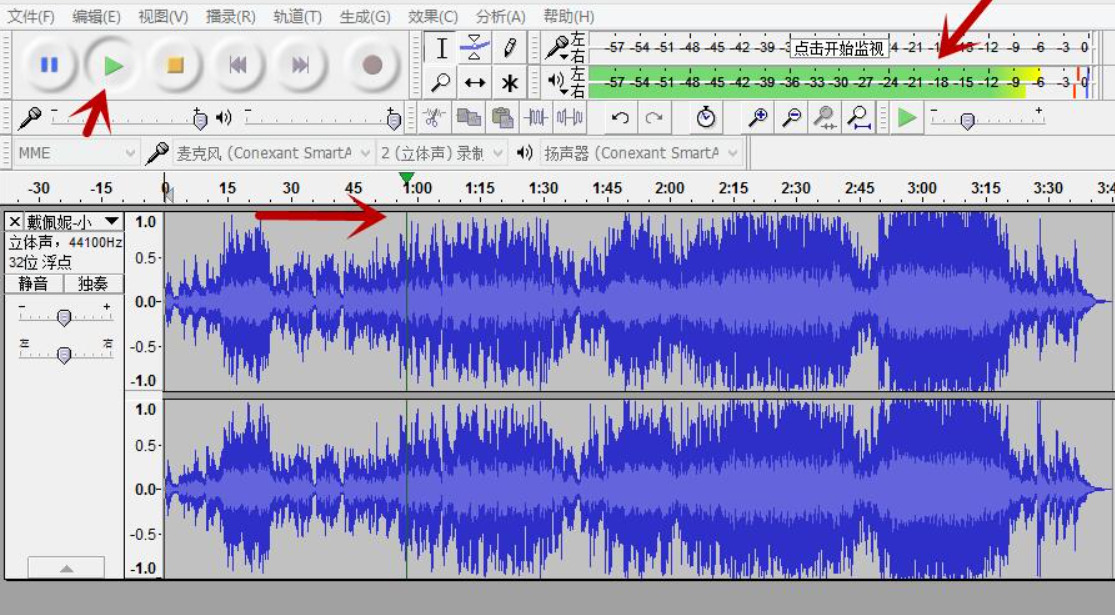The height and width of the screenshot is (615, 1115).
Task: Open the 扬声器 playback device dropdown
Action: pyautogui.click(x=640, y=153)
